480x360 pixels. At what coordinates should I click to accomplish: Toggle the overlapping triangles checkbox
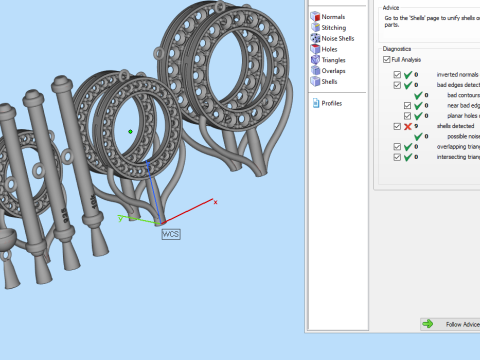pyautogui.click(x=397, y=147)
